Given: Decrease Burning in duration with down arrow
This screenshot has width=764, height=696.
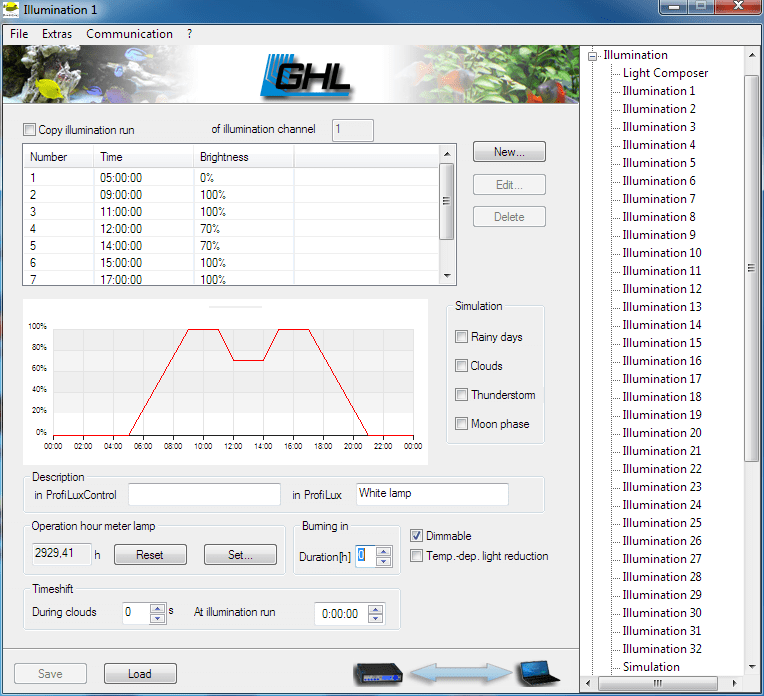Looking at the screenshot, I should [x=383, y=561].
